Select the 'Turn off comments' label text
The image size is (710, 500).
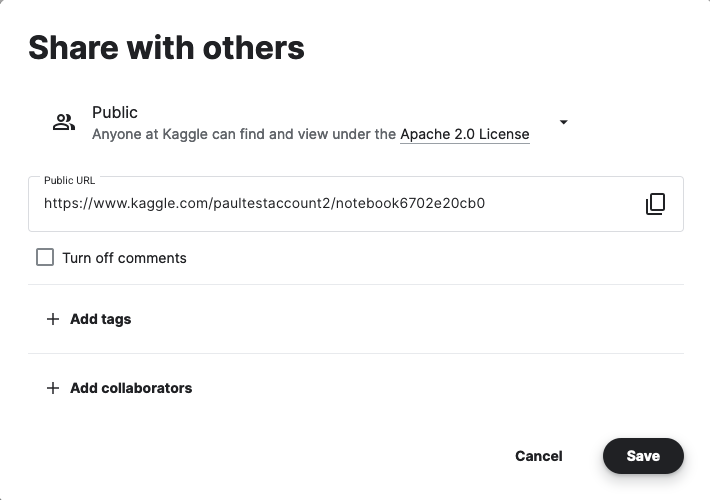(125, 258)
